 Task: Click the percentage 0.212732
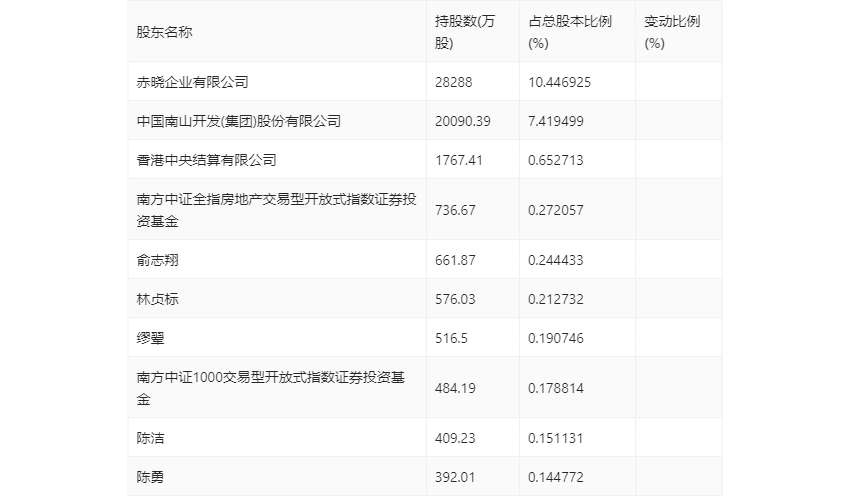556,299
